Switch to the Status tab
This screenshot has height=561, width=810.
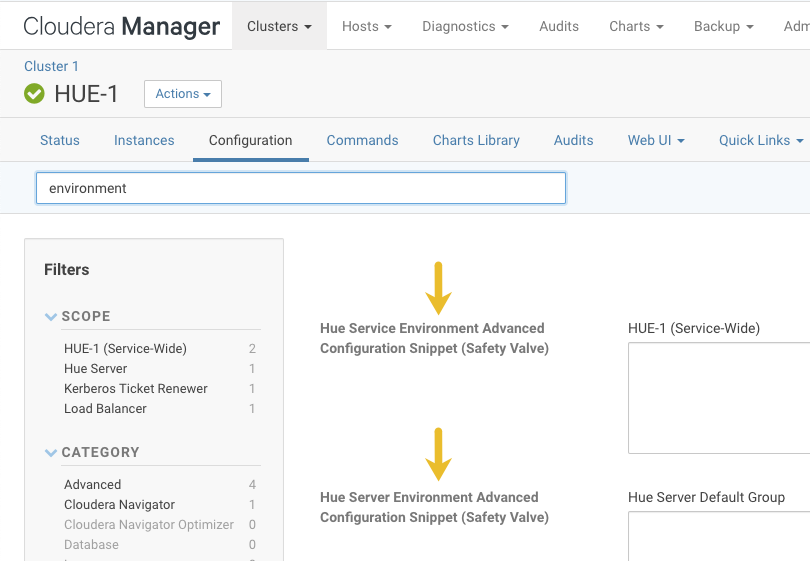[60, 140]
